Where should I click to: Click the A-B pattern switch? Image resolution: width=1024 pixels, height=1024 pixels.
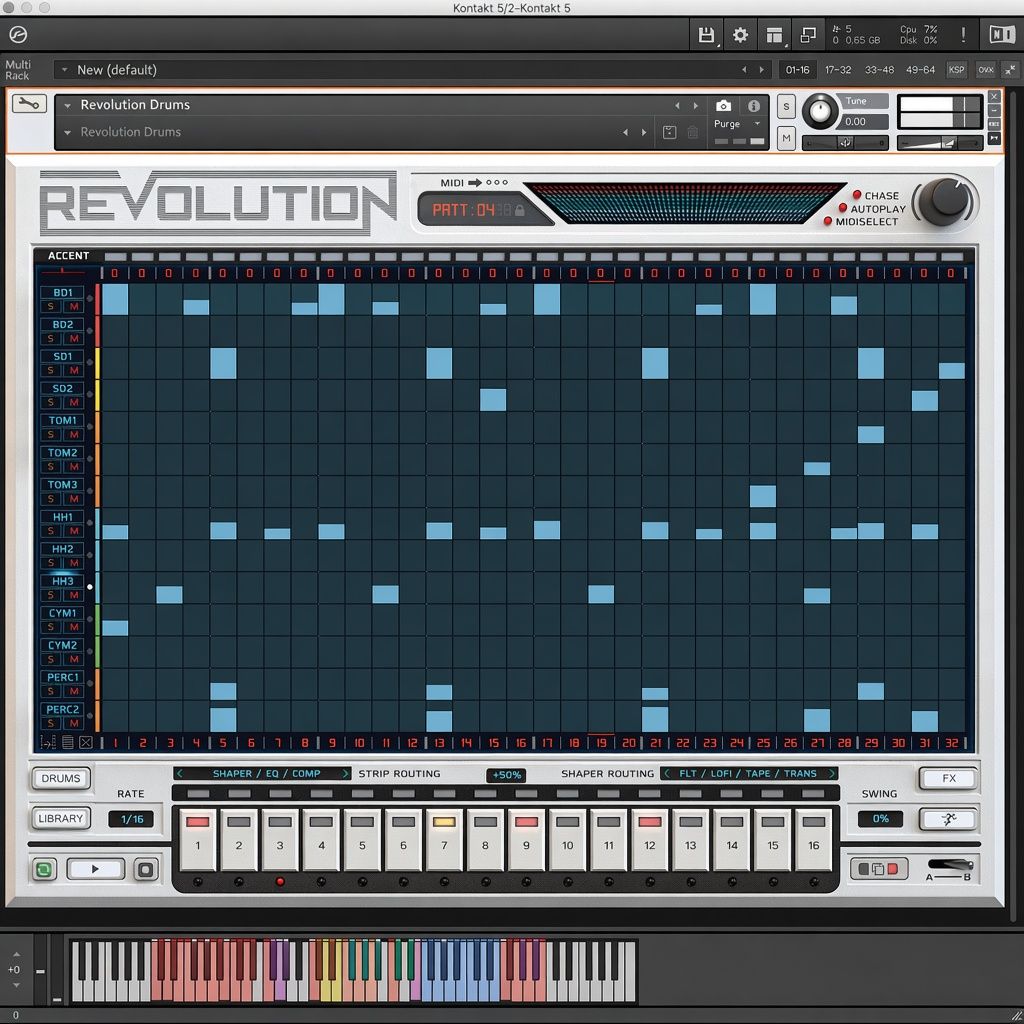click(x=950, y=866)
